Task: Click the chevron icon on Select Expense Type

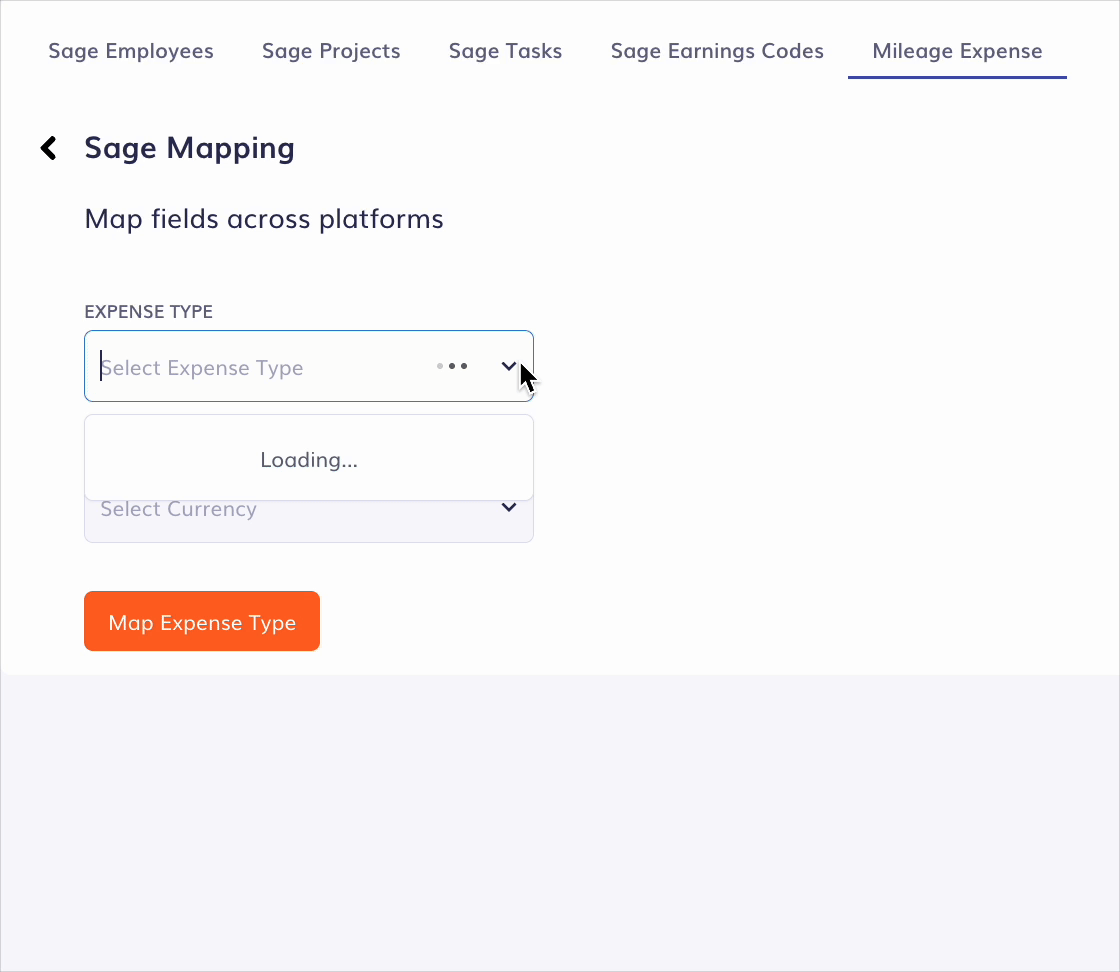Action: point(509,366)
